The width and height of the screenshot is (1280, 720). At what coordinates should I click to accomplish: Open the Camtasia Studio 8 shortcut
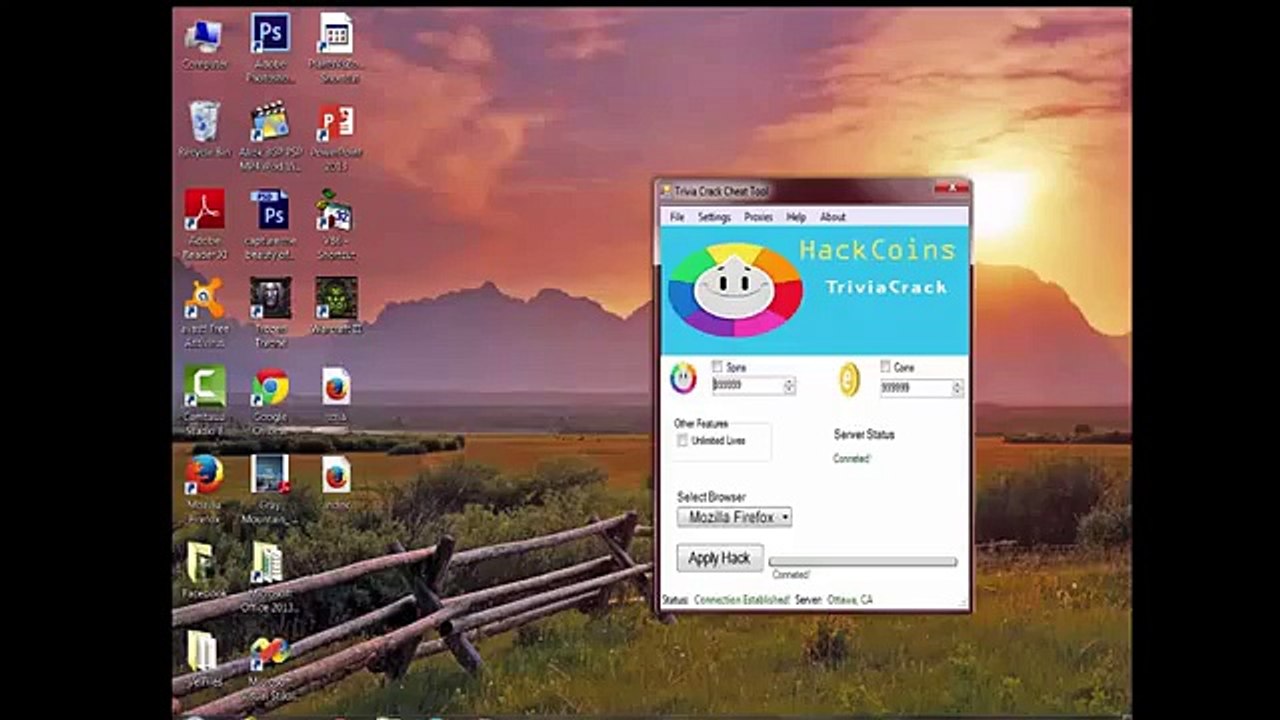coord(204,386)
